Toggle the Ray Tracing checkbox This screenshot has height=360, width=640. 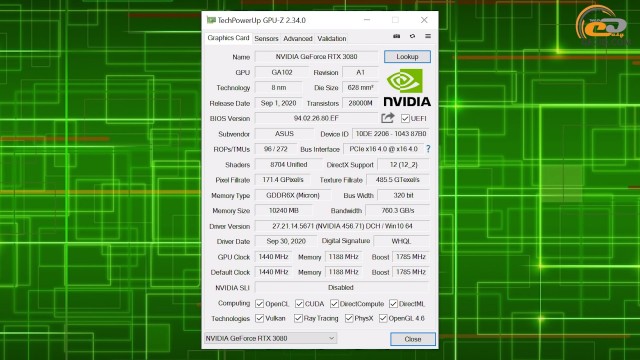[298, 318]
